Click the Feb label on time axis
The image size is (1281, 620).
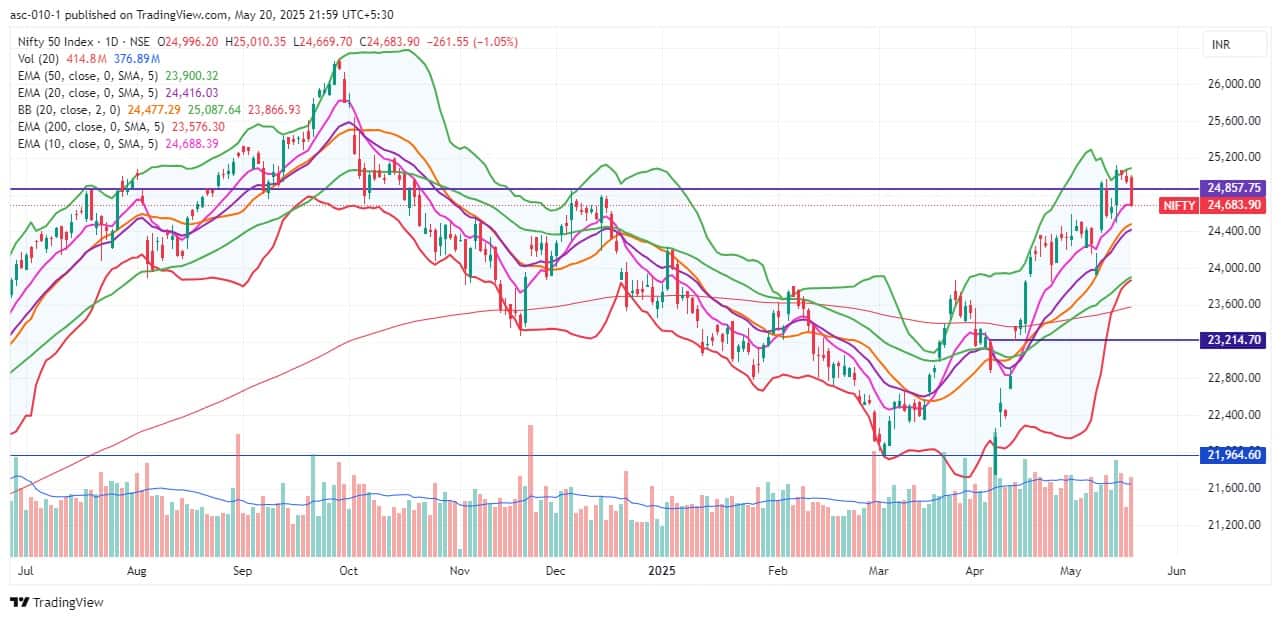pyautogui.click(x=777, y=571)
